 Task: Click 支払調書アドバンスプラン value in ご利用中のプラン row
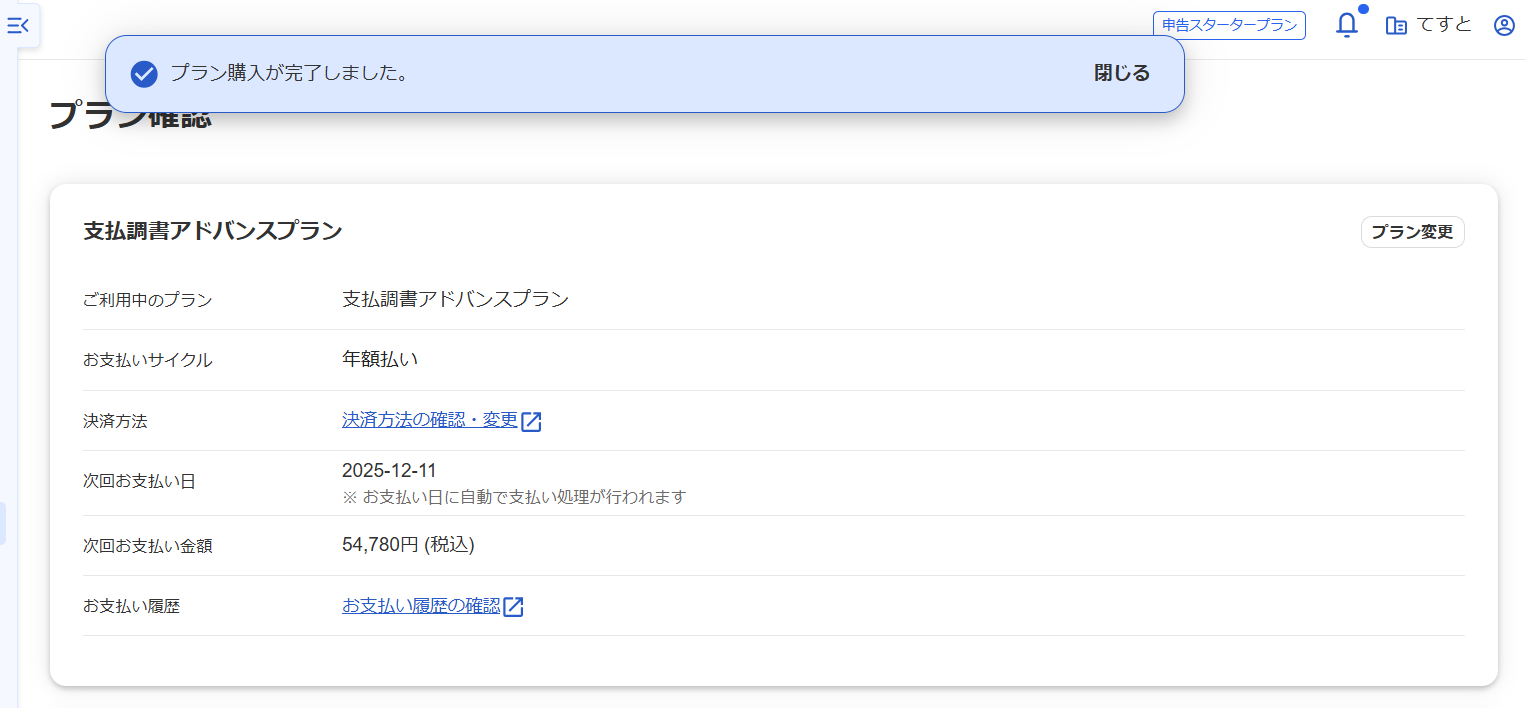tap(455, 299)
